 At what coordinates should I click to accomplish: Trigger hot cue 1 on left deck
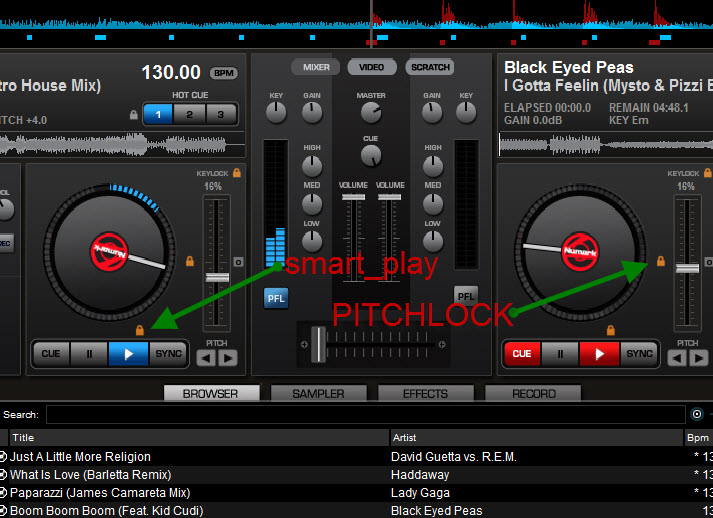point(158,114)
